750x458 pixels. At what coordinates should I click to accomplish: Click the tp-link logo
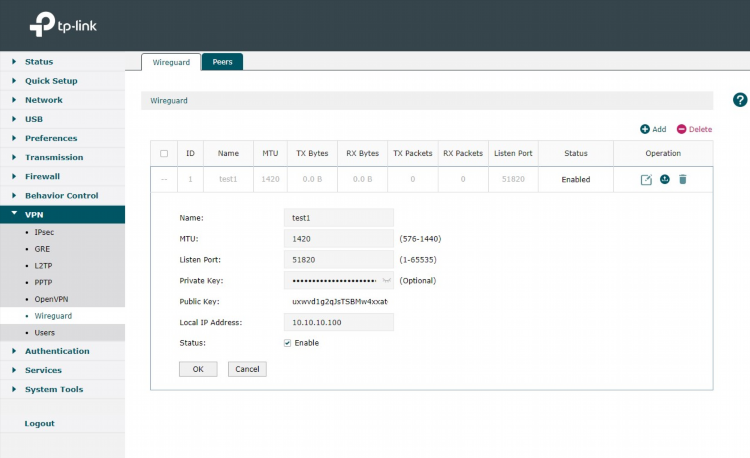[x=63, y=24]
